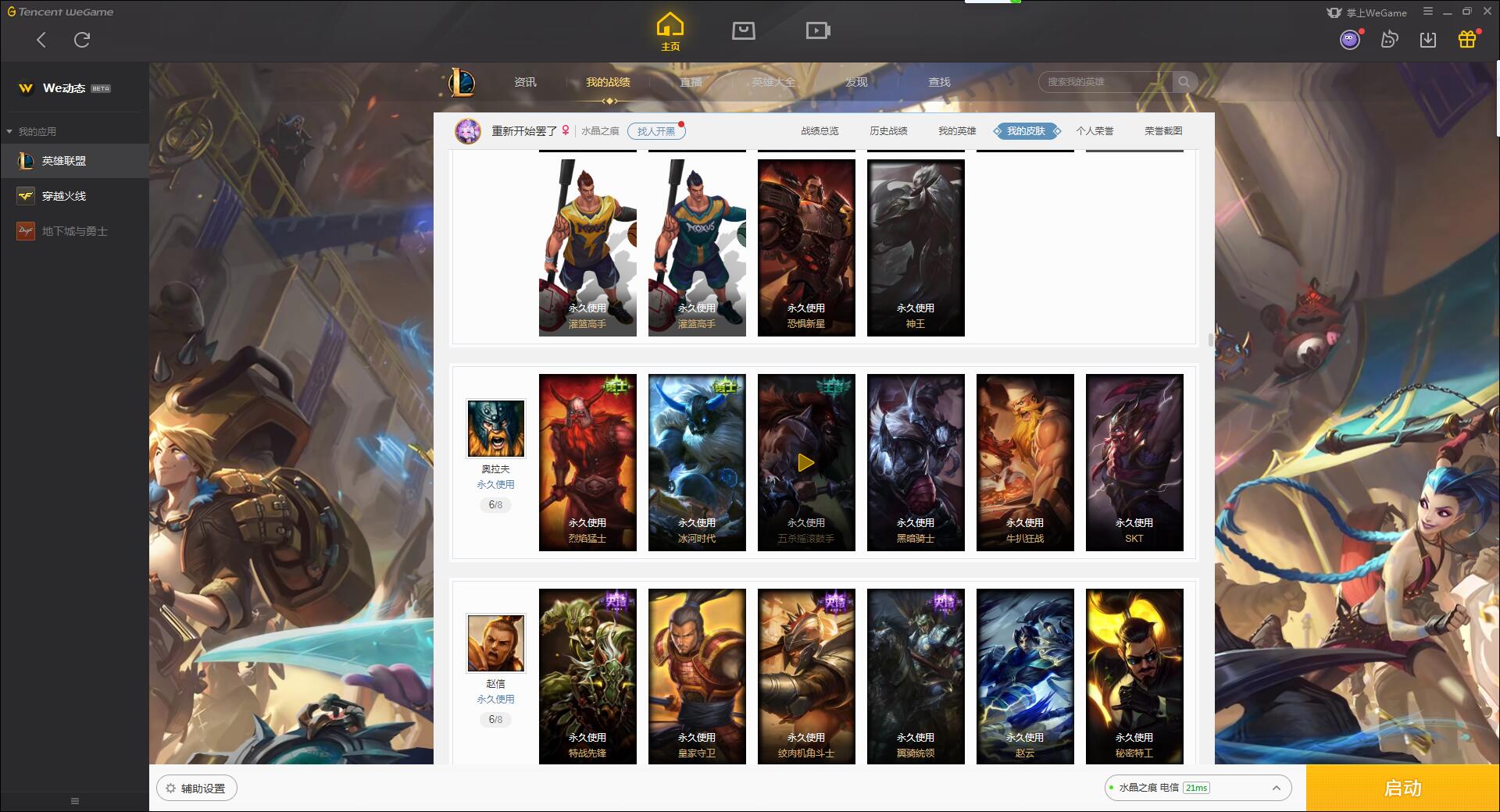This screenshot has width=1500, height=812.
Task: Open the store bag icon in top bar
Action: tap(743, 30)
